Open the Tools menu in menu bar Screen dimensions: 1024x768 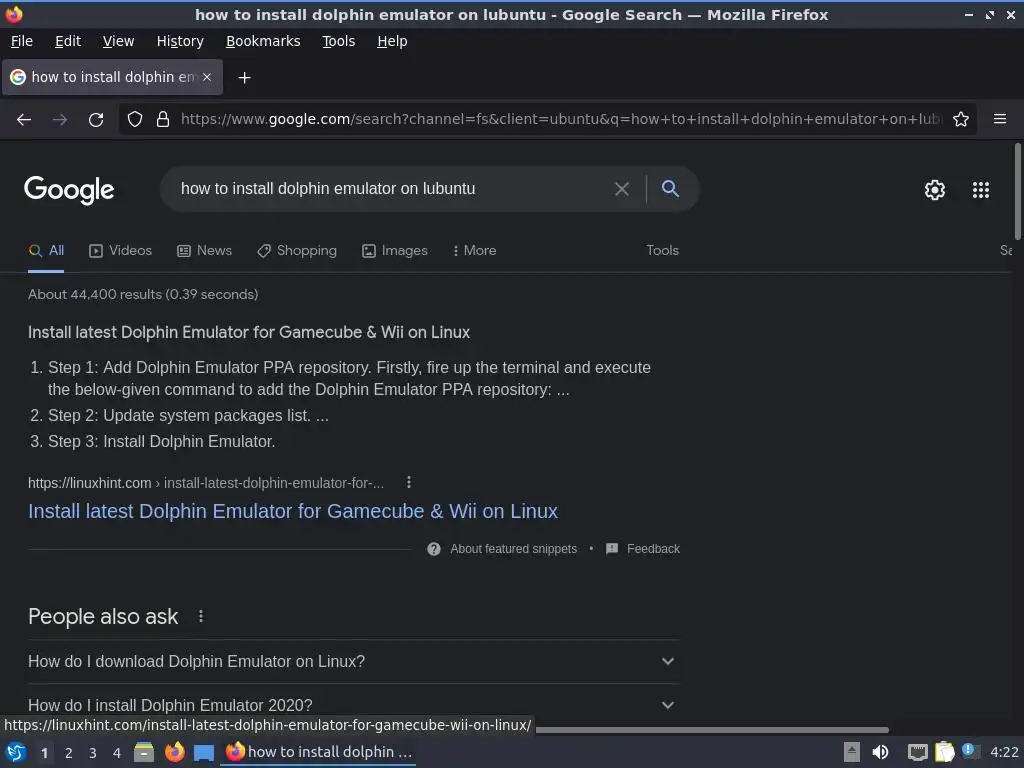(x=338, y=41)
